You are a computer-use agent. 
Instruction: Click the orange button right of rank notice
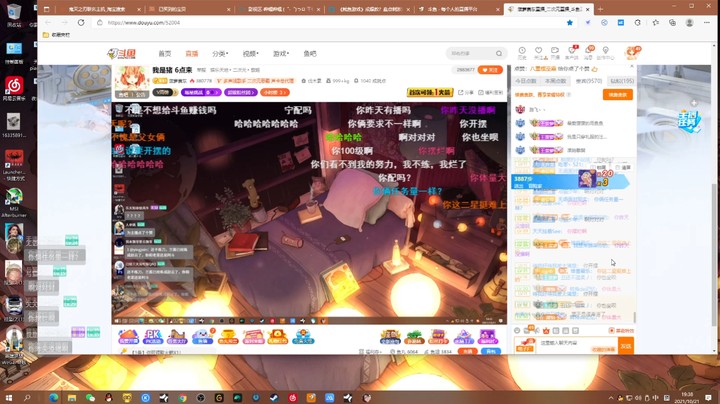click(618, 95)
